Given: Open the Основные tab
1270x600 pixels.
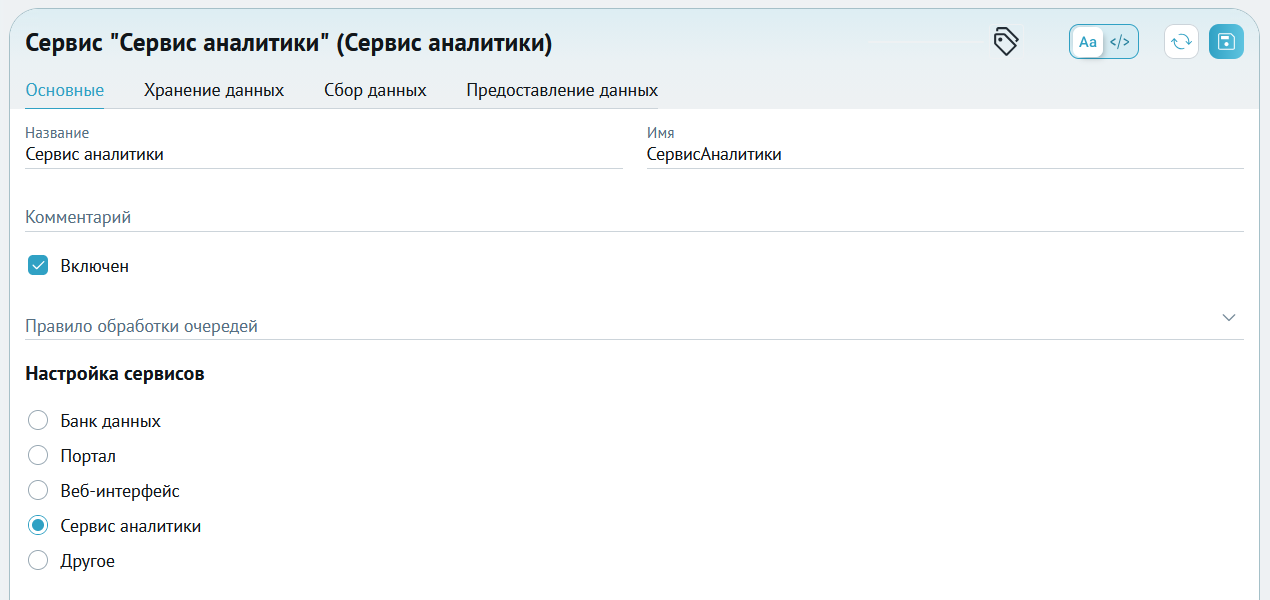Looking at the screenshot, I should pyautogui.click(x=65, y=90).
